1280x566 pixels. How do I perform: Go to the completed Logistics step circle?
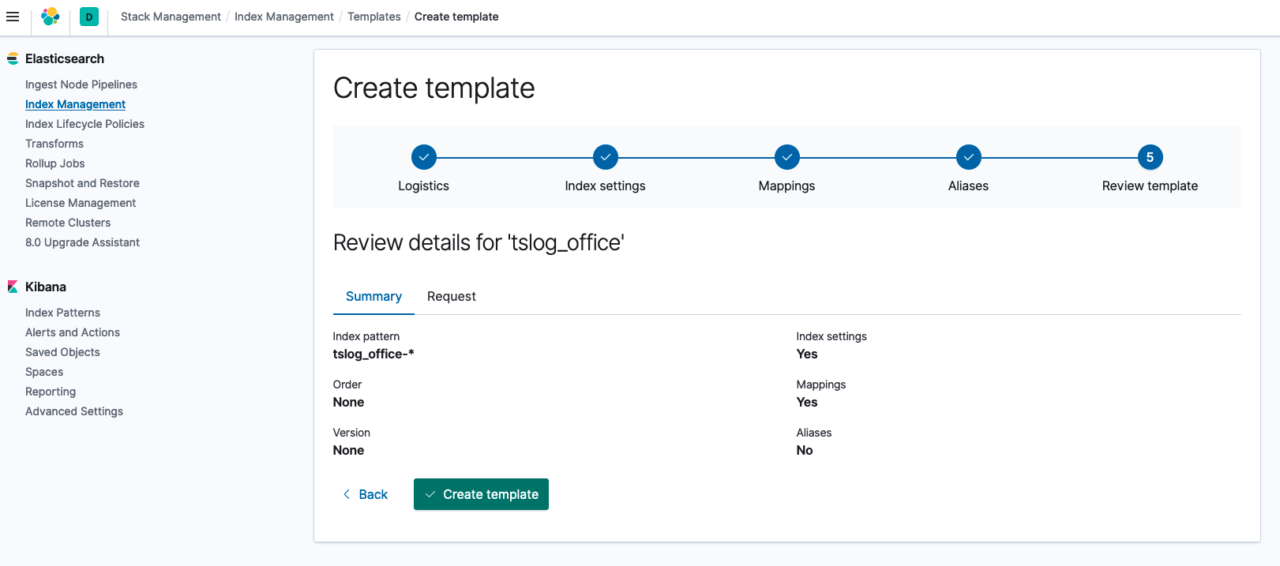tap(424, 157)
